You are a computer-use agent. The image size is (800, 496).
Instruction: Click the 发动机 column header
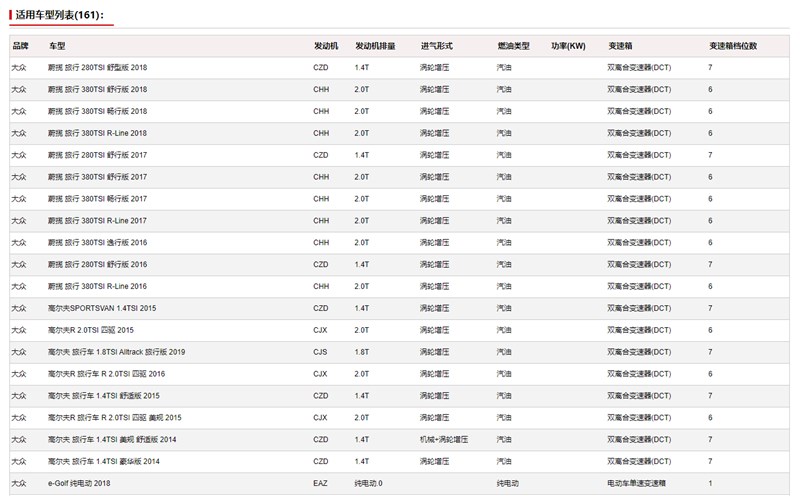(x=326, y=46)
